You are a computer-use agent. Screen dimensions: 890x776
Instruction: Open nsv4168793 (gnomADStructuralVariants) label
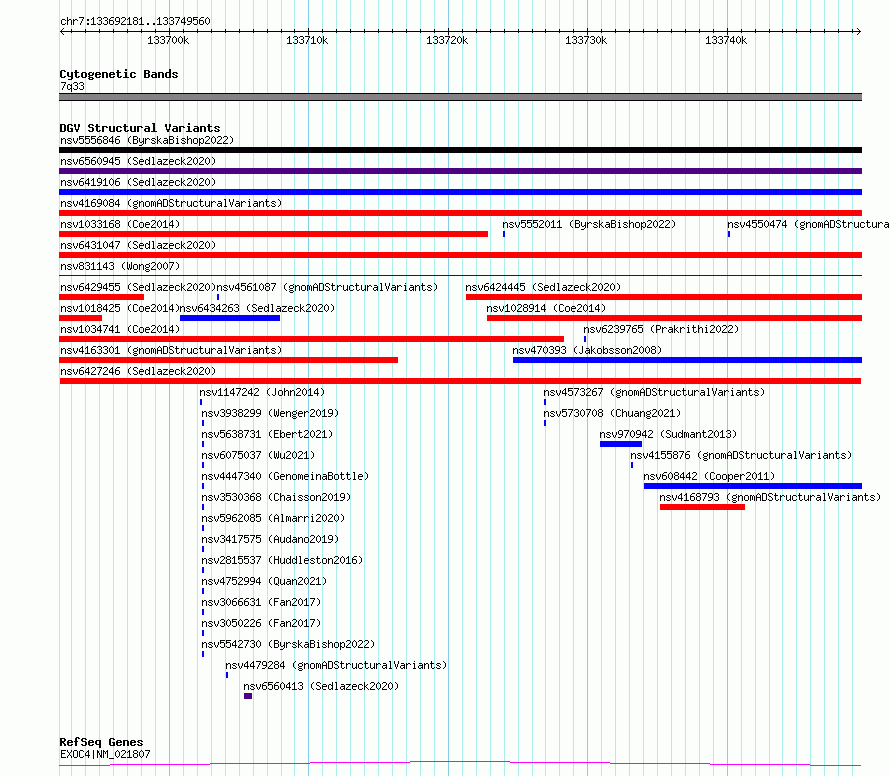point(770,497)
